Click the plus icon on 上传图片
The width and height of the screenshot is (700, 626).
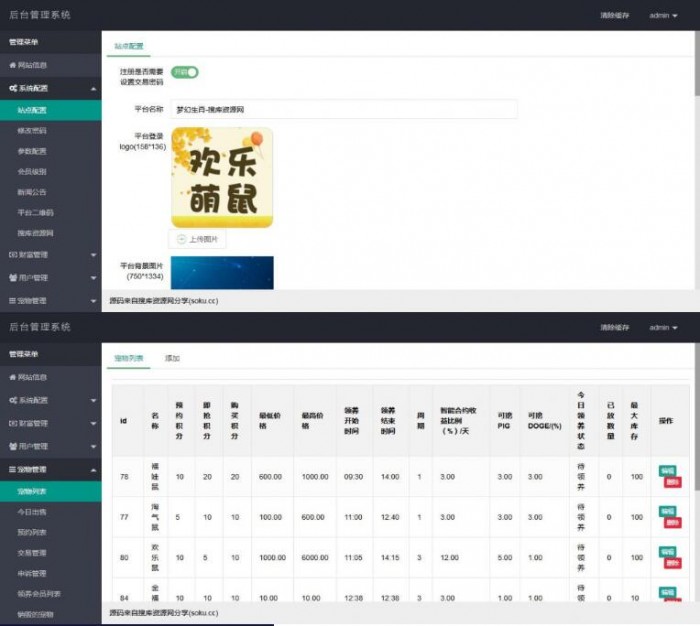181,239
